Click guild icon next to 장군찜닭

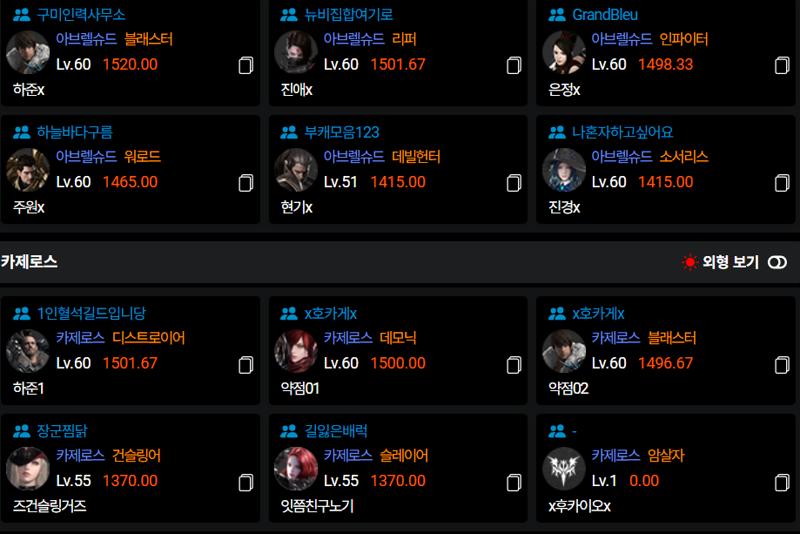pyautogui.click(x=21, y=431)
